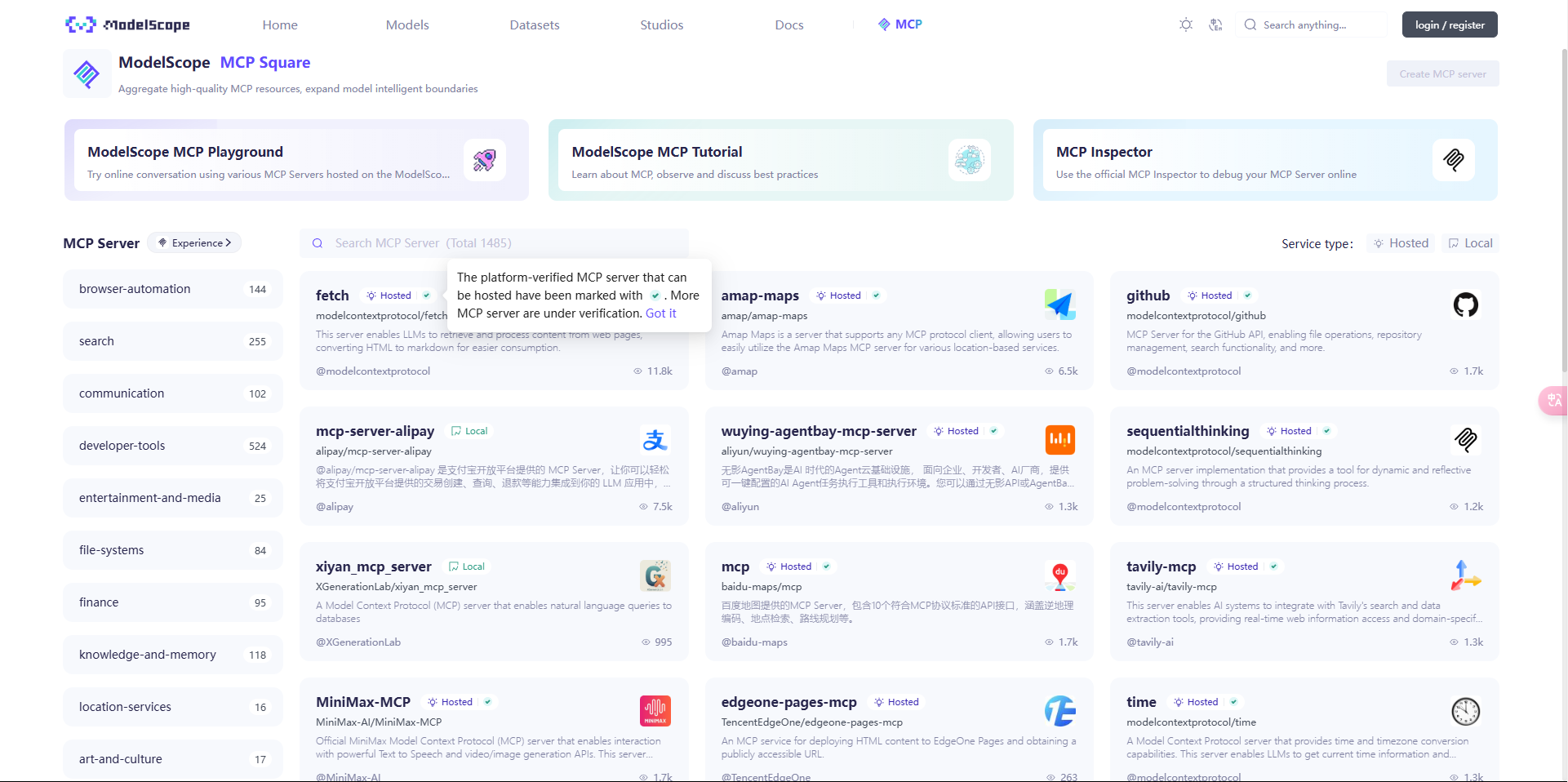Image resolution: width=1568 pixels, height=782 pixels.
Task: Select the communication category
Action: pyautogui.click(x=173, y=393)
